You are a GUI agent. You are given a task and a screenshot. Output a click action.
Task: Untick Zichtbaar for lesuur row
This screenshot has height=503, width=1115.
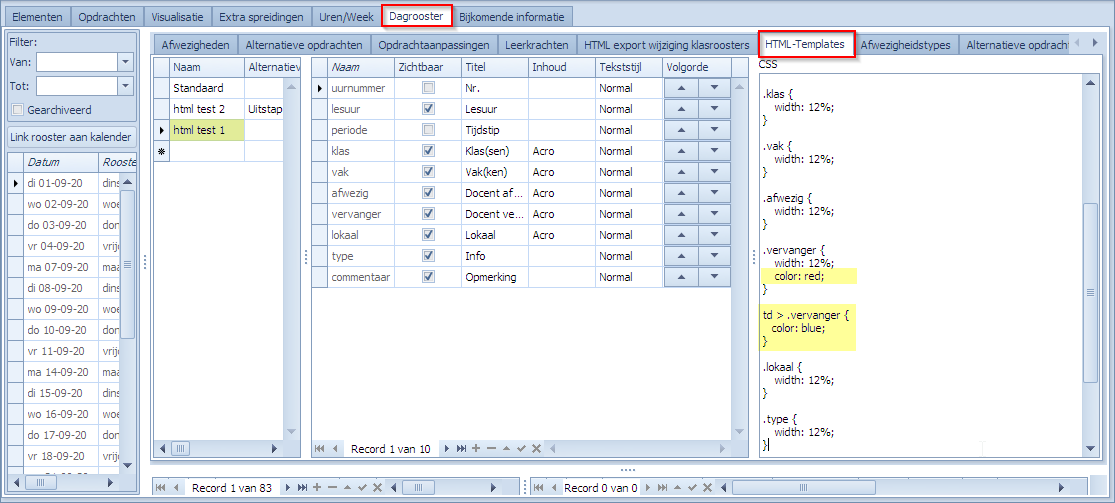click(428, 110)
